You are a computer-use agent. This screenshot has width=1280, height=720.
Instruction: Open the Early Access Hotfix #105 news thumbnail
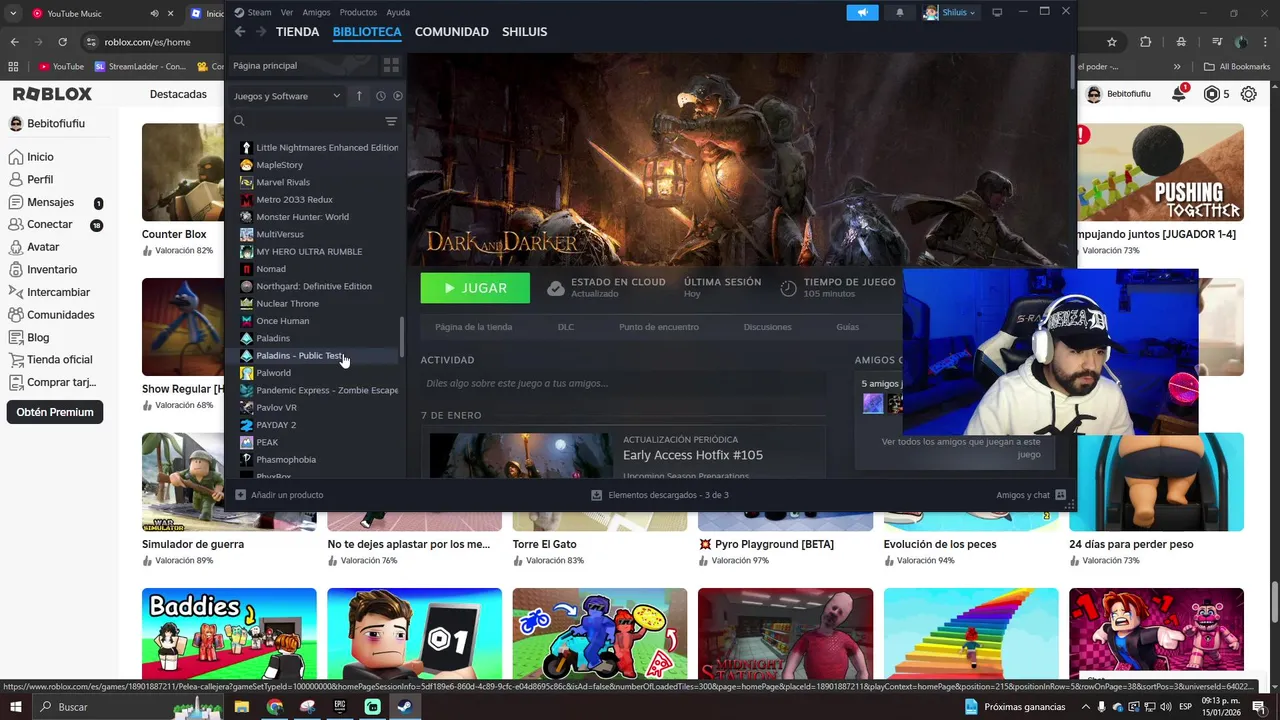tap(520, 456)
